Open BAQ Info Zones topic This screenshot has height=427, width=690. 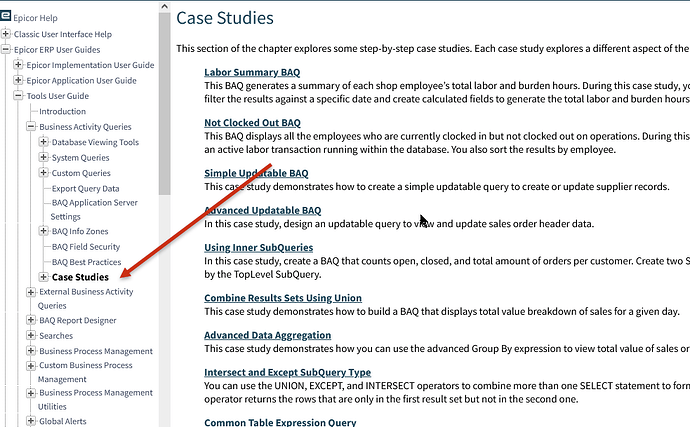click(80, 231)
